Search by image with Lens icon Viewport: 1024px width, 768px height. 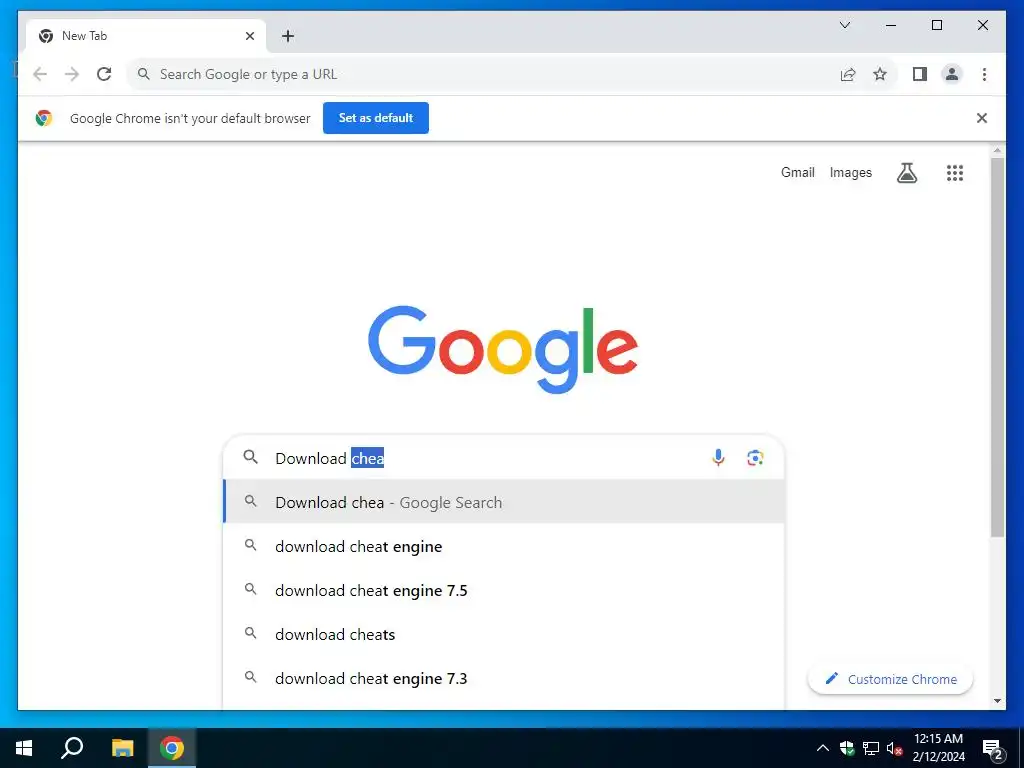755,458
